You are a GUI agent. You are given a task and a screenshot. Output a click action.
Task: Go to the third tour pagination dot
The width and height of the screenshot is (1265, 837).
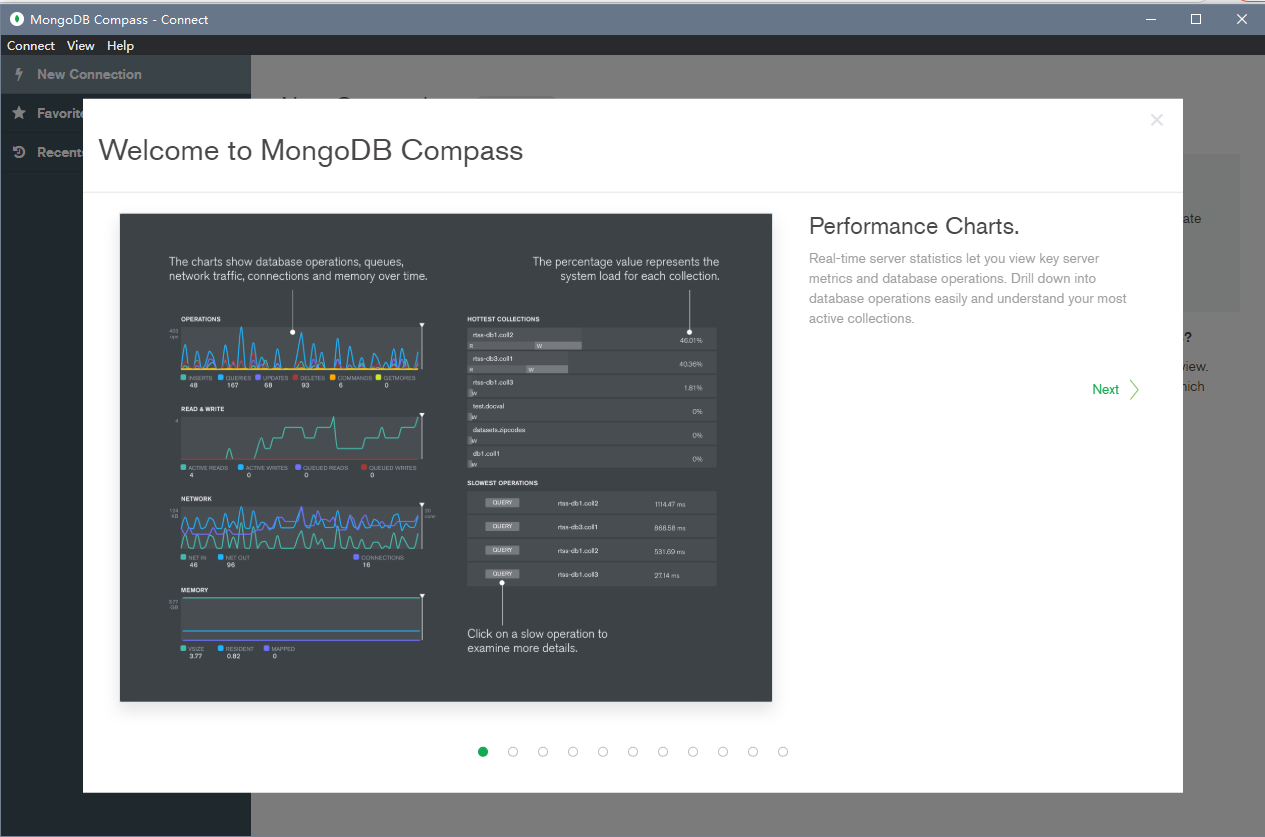[x=543, y=752]
